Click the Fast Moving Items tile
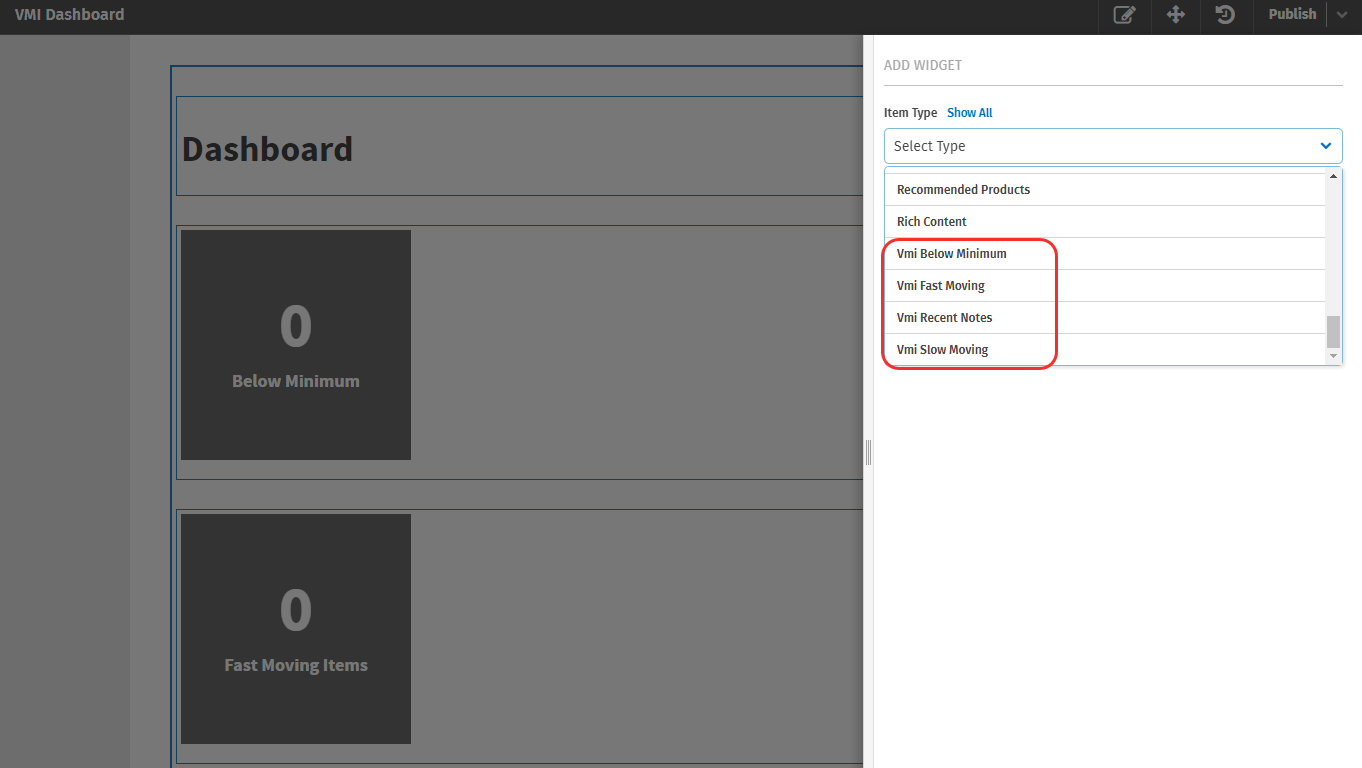This screenshot has height=768, width=1362. coord(296,629)
